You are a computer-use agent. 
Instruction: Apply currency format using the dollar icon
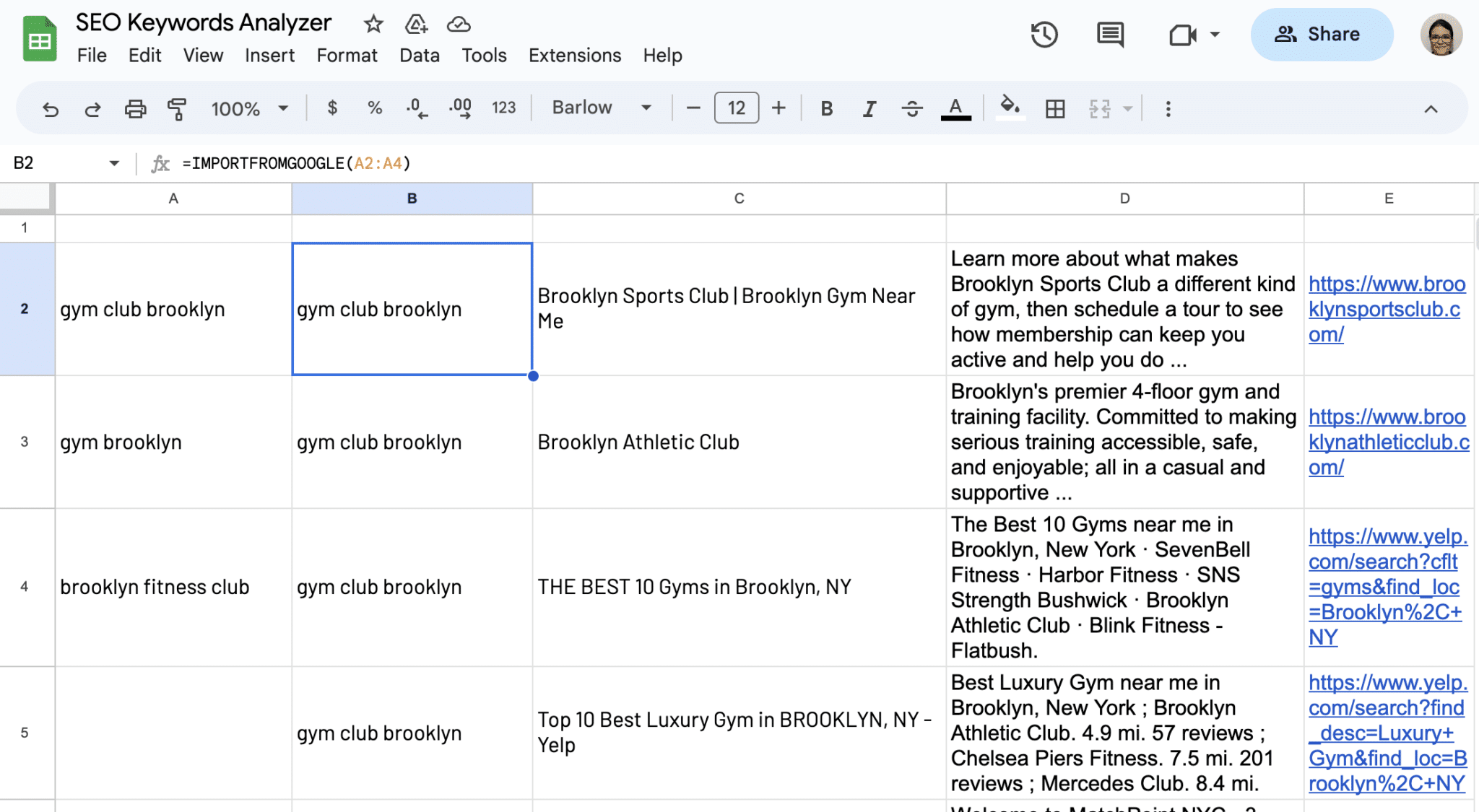332,108
